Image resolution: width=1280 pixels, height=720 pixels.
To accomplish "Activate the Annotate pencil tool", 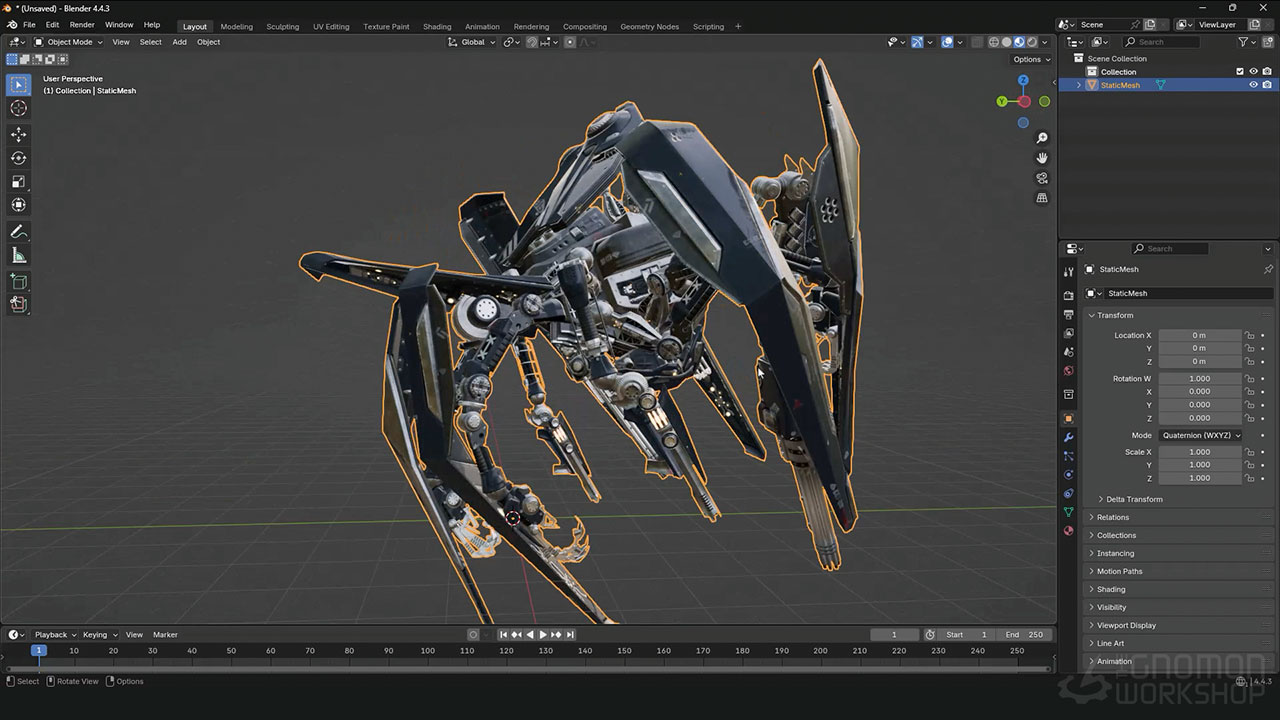I will click(18, 232).
